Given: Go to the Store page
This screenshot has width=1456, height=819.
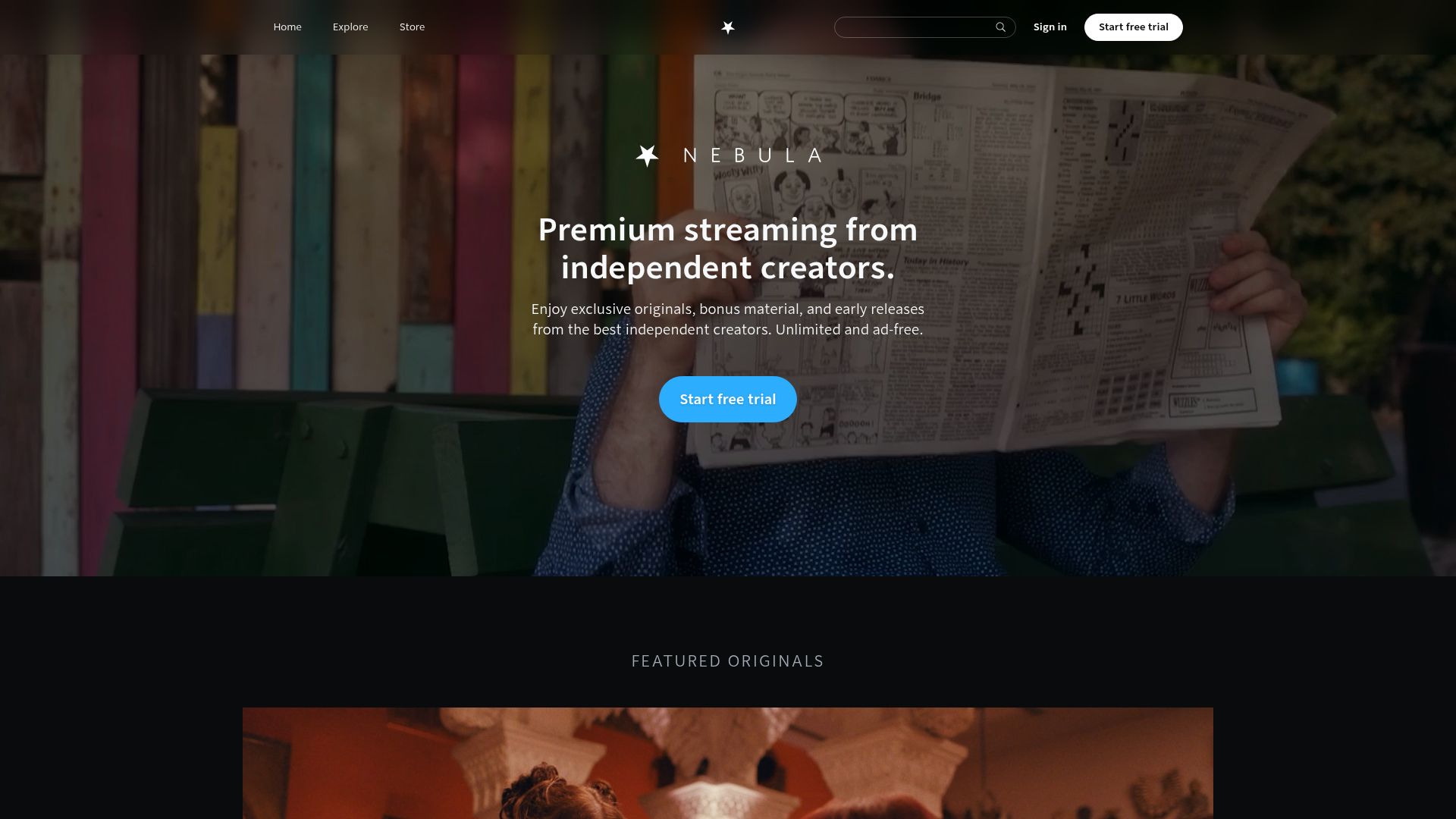Looking at the screenshot, I should point(412,27).
